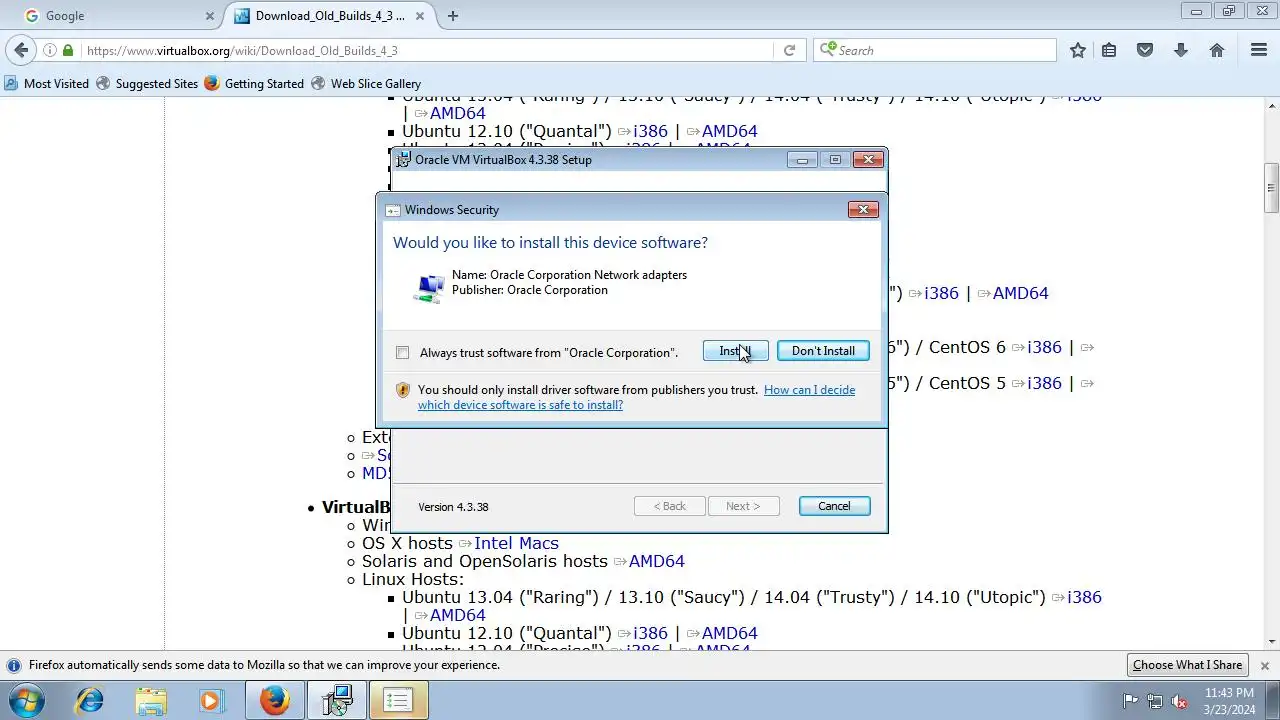Check Always trust software from Oracle Corporation

pos(402,352)
